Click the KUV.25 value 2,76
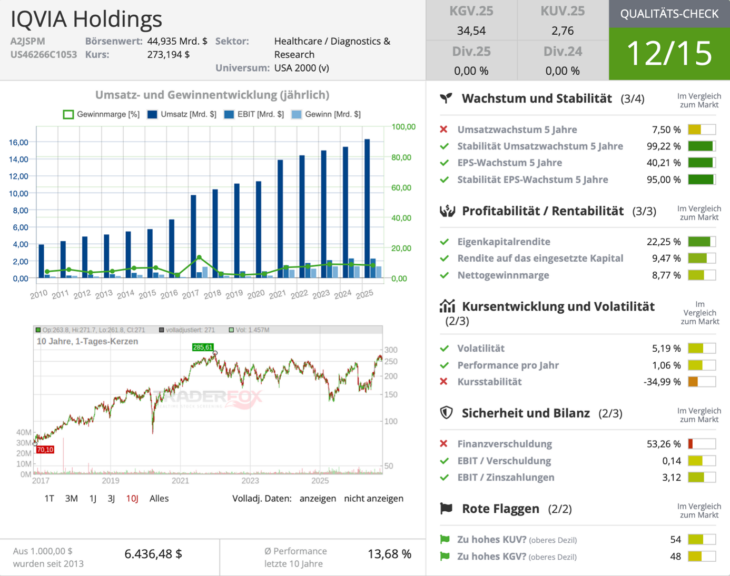The image size is (730, 576). click(562, 31)
